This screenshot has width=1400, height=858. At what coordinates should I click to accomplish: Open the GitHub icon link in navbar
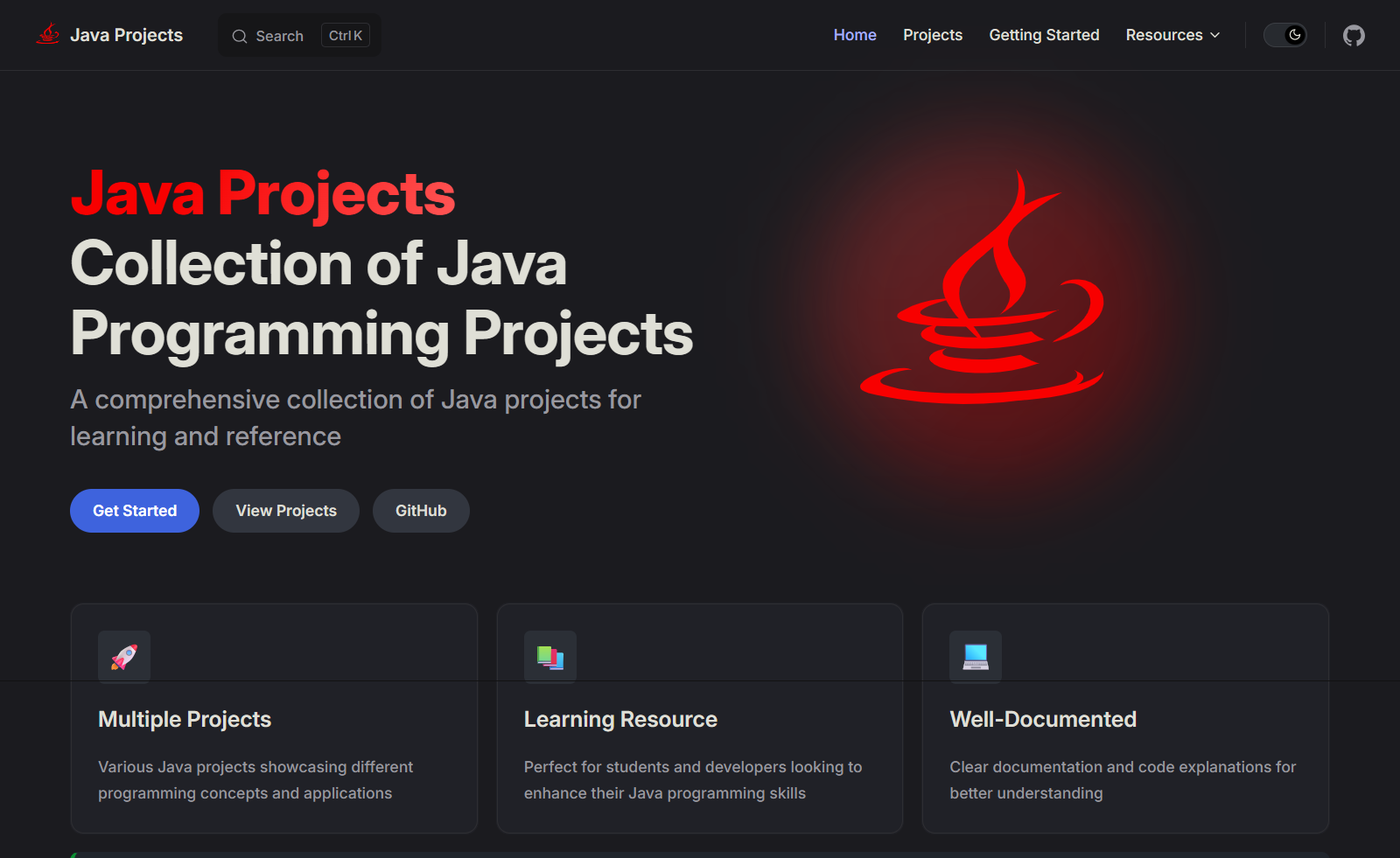1354,35
